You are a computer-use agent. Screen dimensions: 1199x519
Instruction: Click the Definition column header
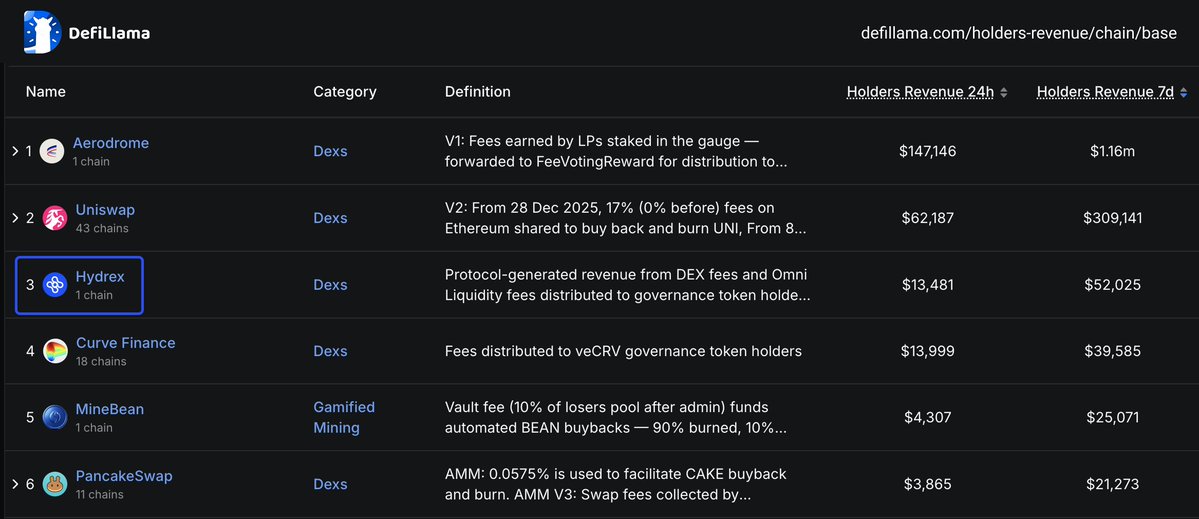[x=478, y=92]
